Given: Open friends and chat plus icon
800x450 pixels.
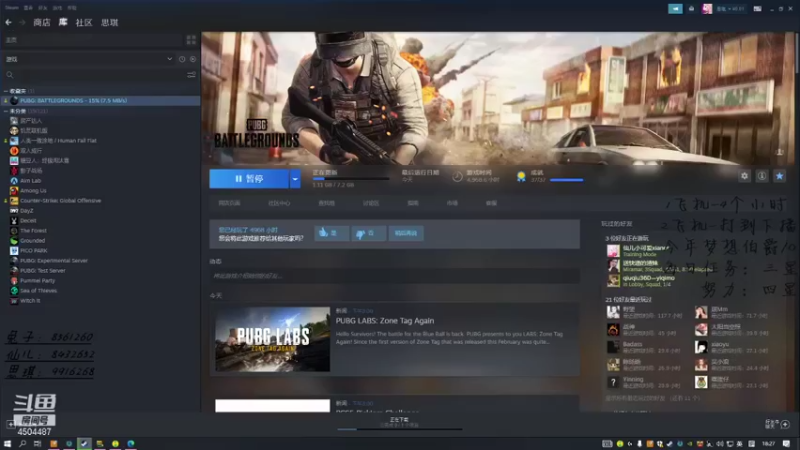Looking at the screenshot, I should pos(785,424).
